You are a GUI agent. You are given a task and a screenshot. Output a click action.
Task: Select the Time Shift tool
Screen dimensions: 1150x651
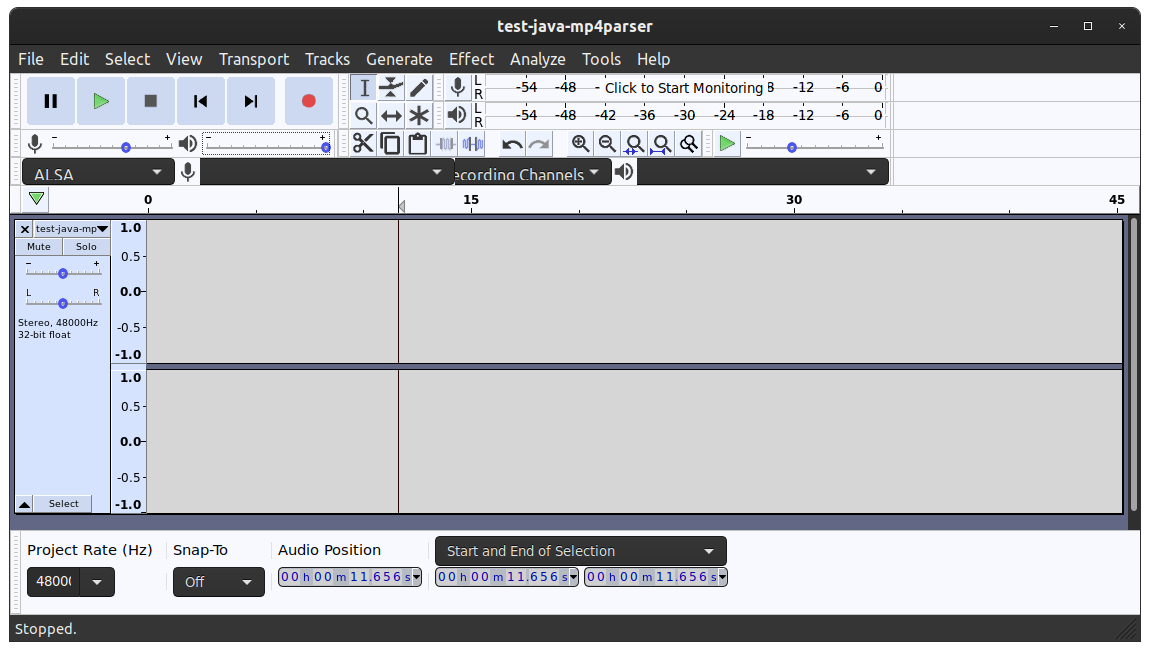tap(391, 115)
